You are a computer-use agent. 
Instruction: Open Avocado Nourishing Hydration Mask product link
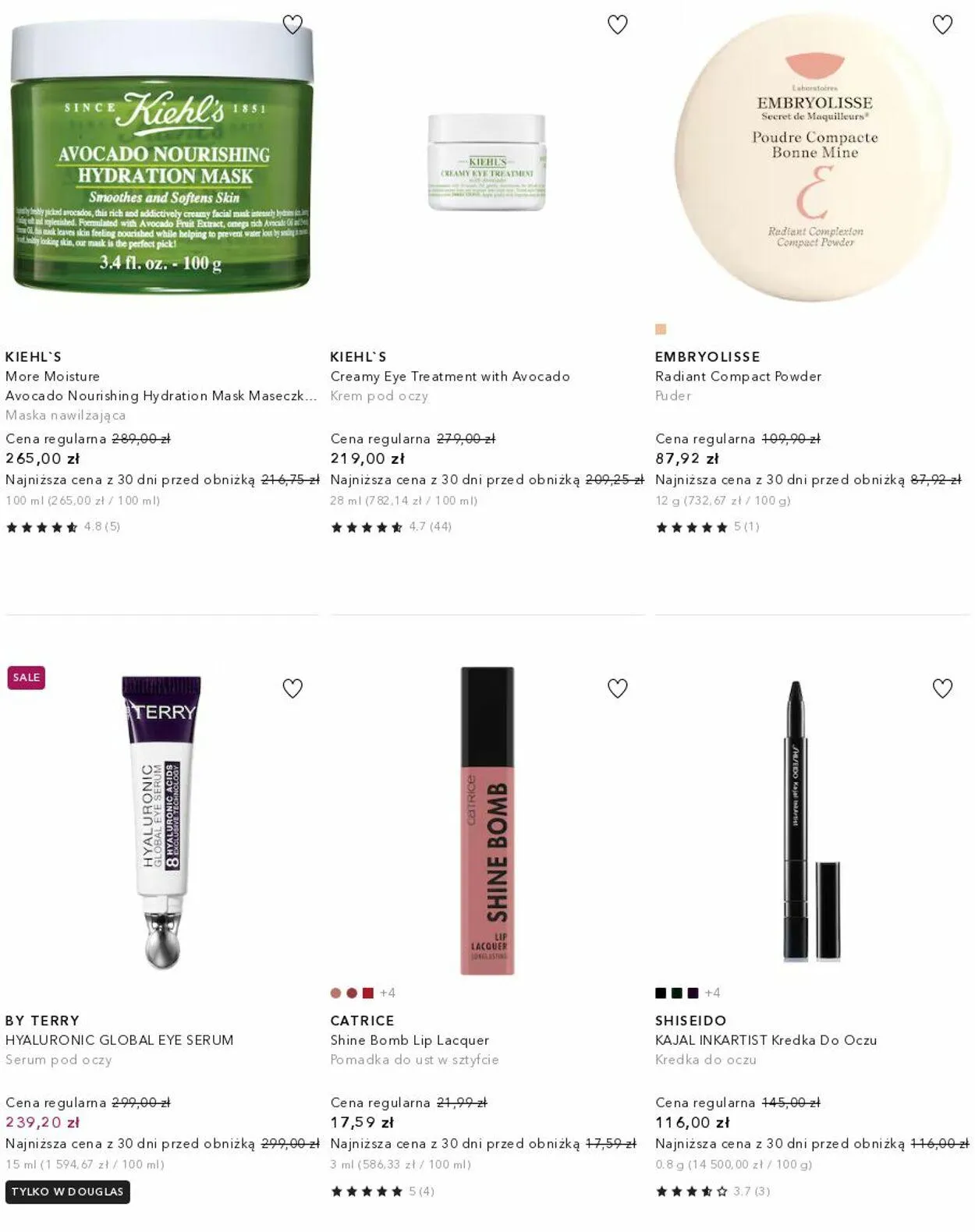(x=161, y=396)
